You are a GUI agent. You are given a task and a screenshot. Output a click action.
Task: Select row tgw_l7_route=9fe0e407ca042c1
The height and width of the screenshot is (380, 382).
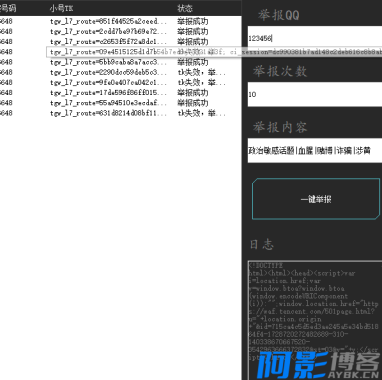pyautogui.click(x=121, y=82)
